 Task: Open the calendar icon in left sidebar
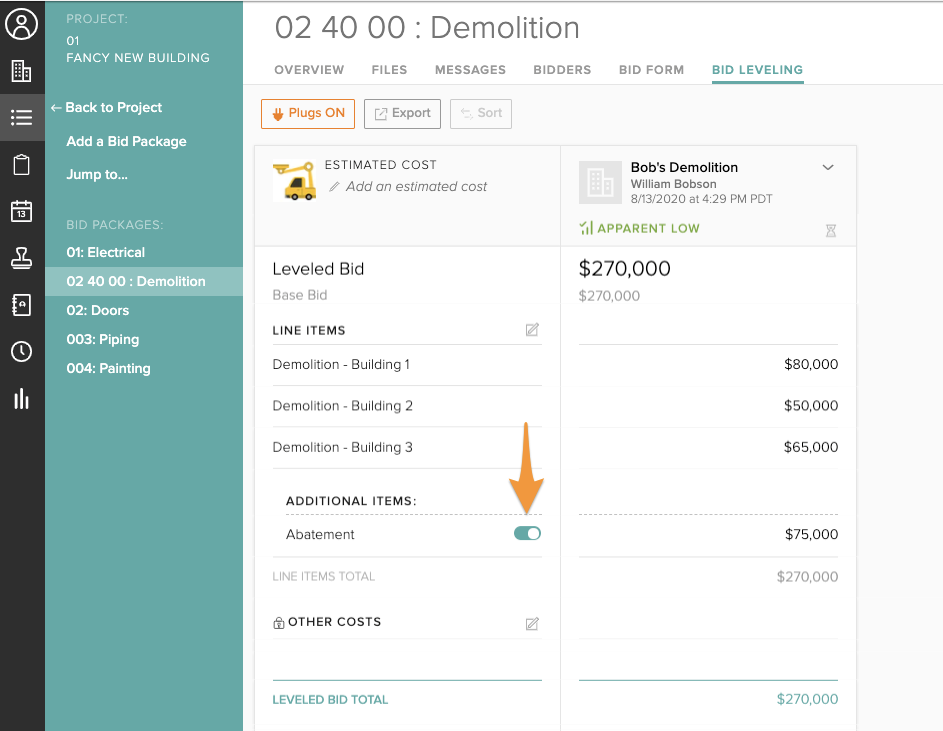tap(22, 211)
